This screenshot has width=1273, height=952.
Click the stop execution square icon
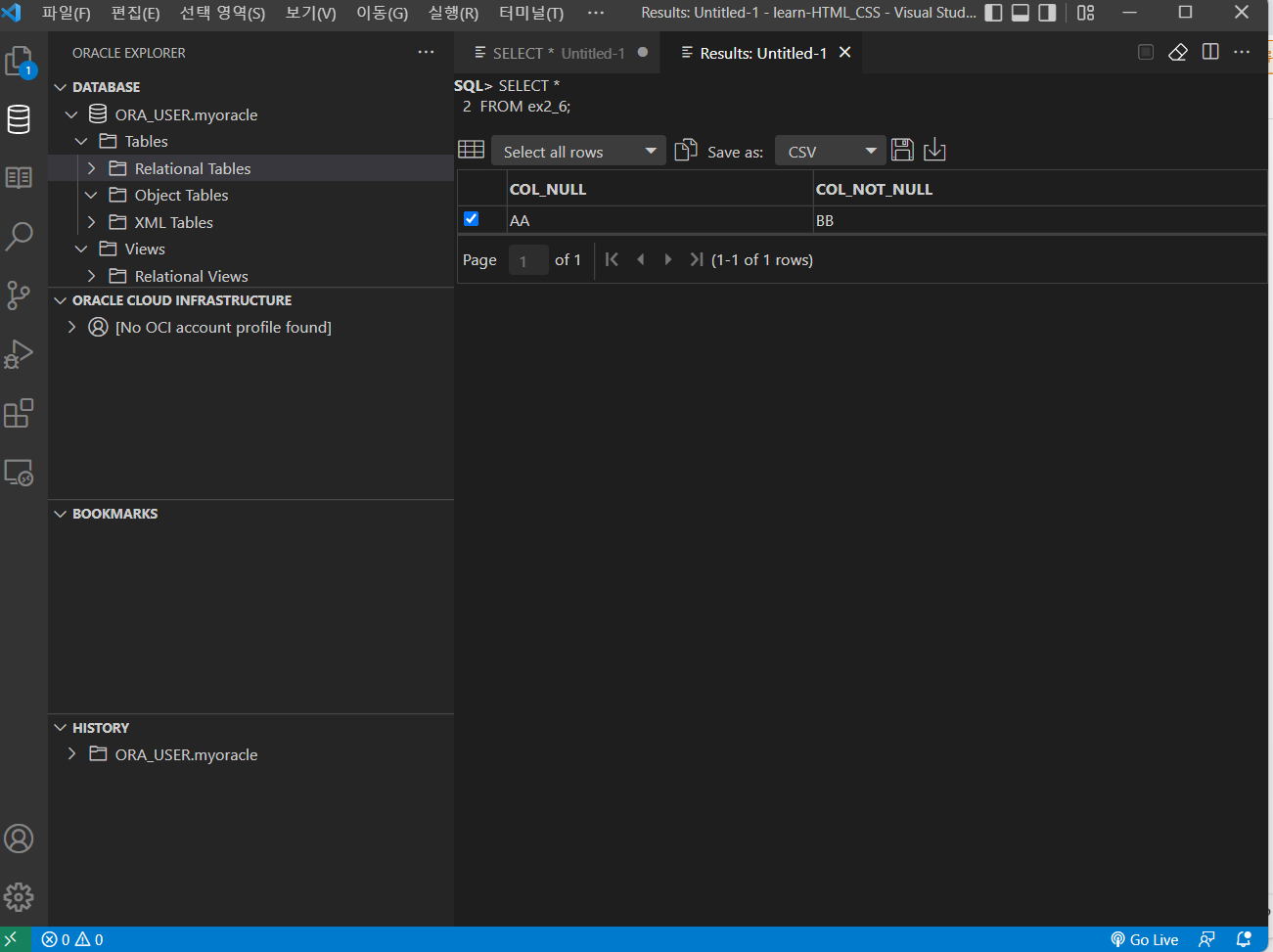click(x=1146, y=52)
